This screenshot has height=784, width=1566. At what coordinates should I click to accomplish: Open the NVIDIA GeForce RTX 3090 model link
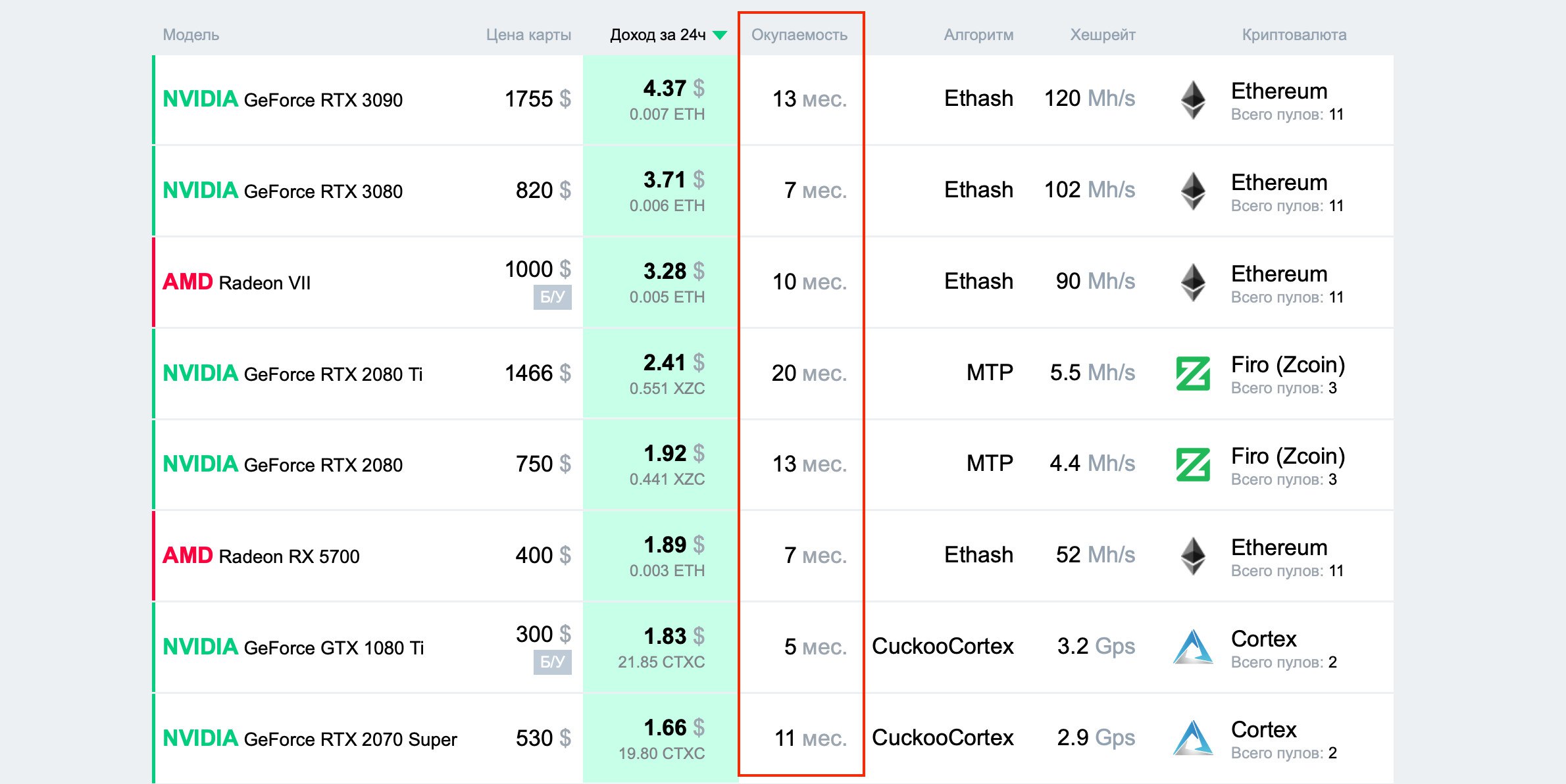tap(283, 100)
